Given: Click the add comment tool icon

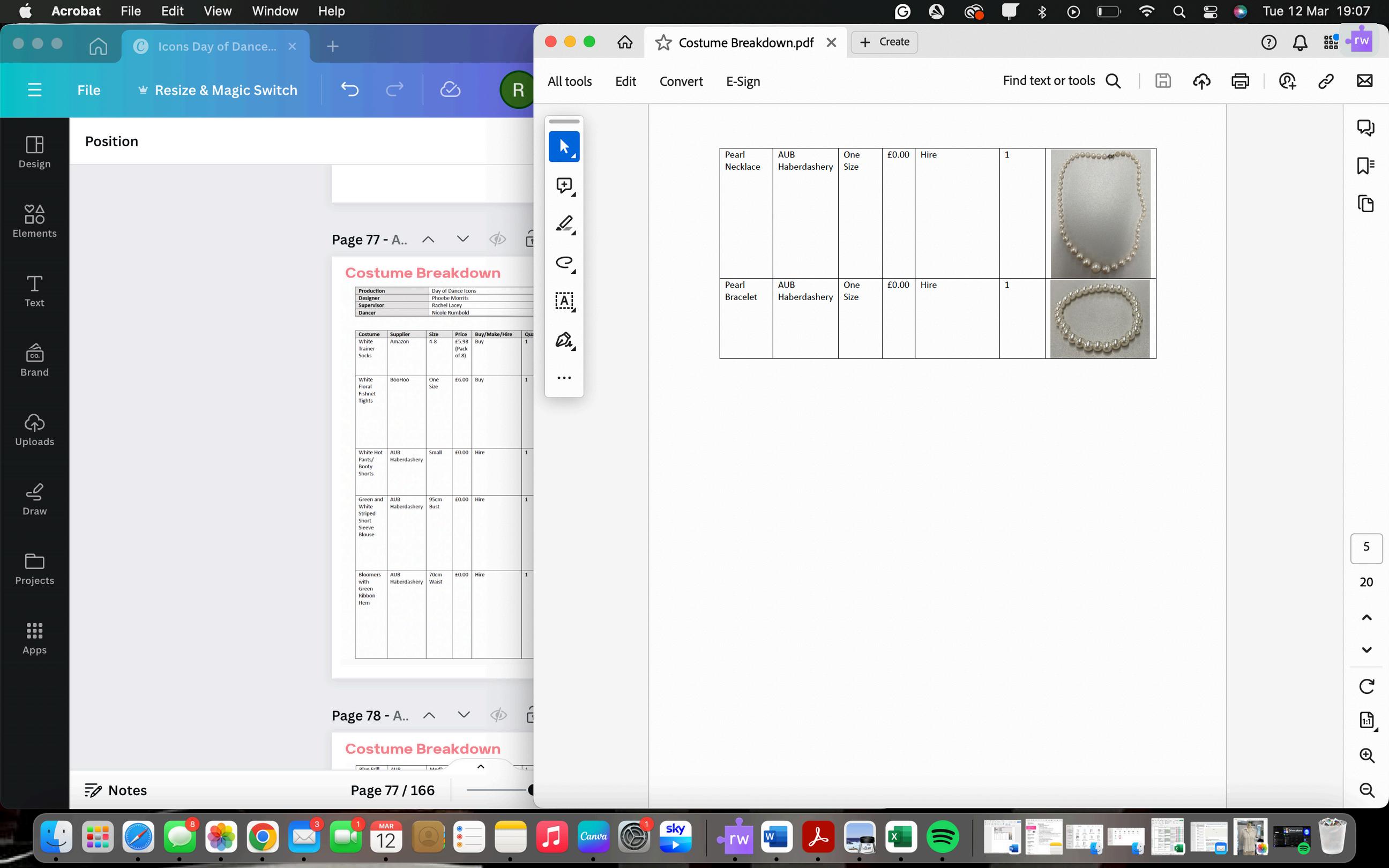Looking at the screenshot, I should click(x=564, y=185).
